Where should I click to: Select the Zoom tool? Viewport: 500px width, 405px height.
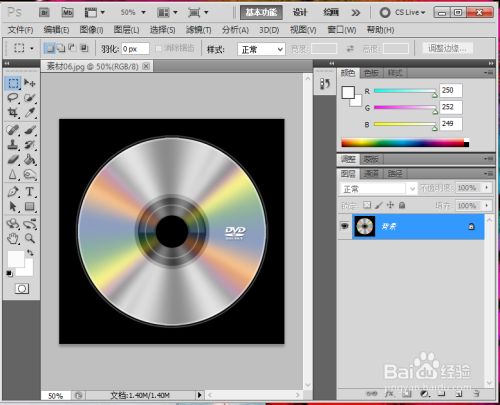[x=30, y=238]
